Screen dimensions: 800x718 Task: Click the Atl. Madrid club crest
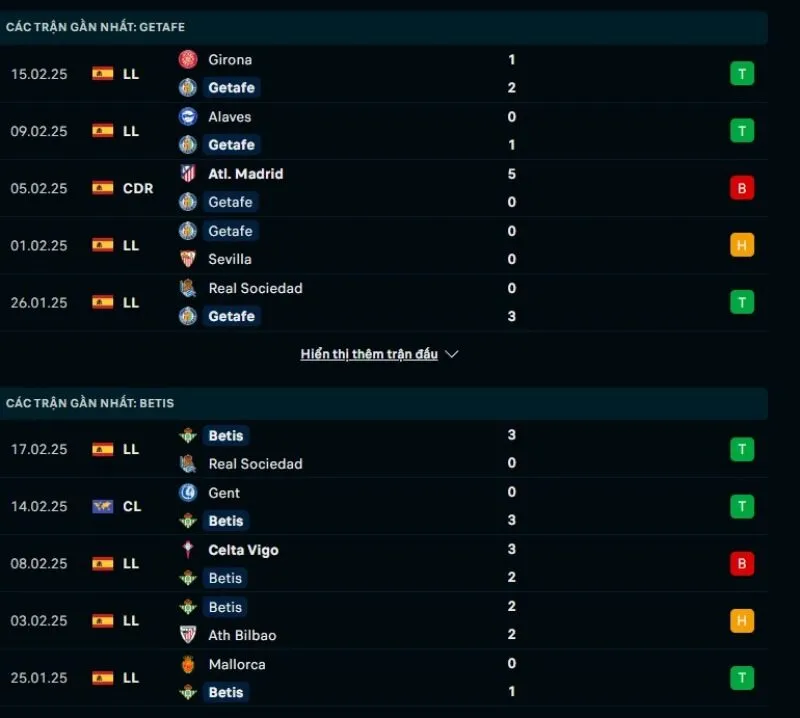190,173
